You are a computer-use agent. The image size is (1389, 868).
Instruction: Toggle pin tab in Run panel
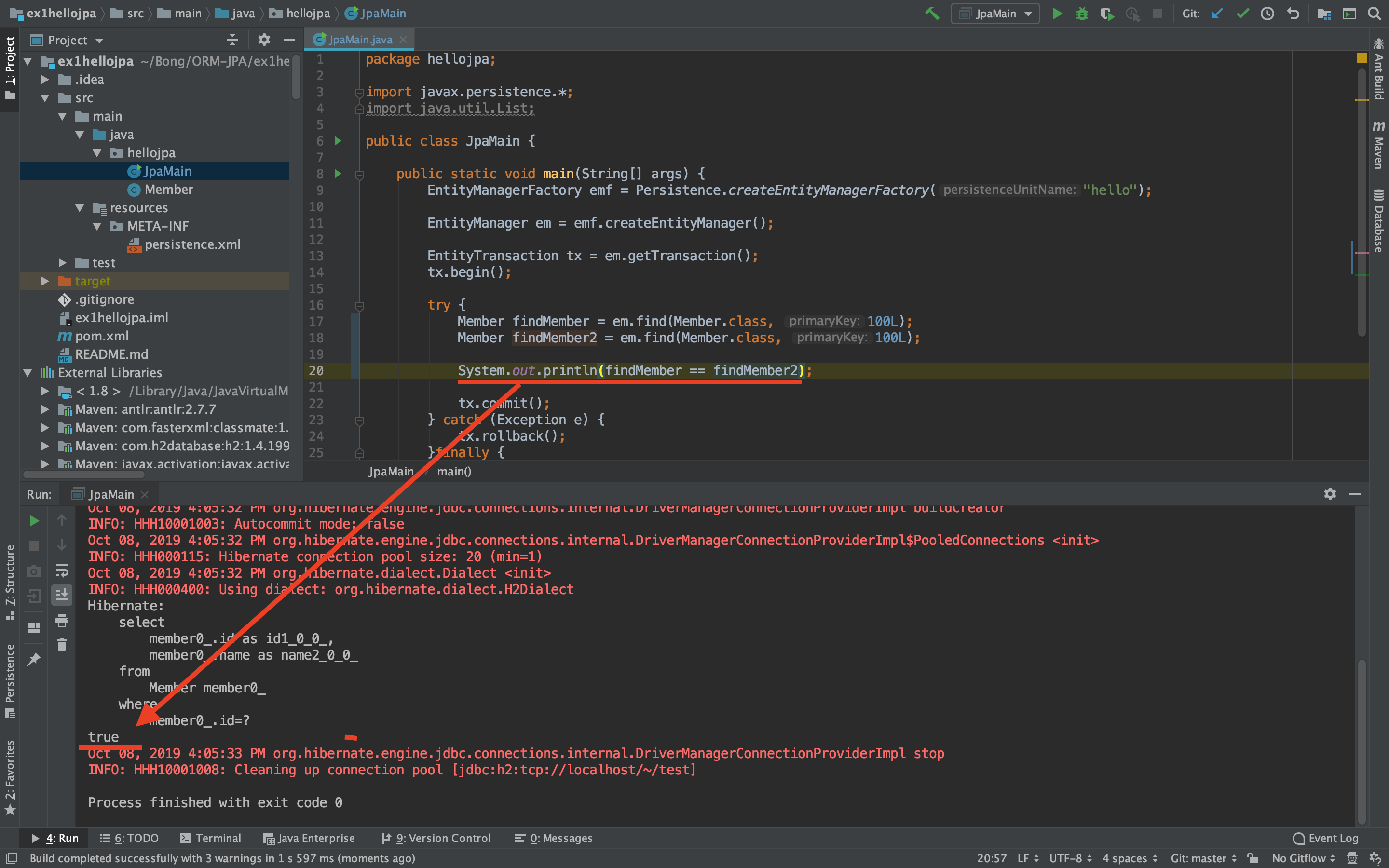[34, 659]
